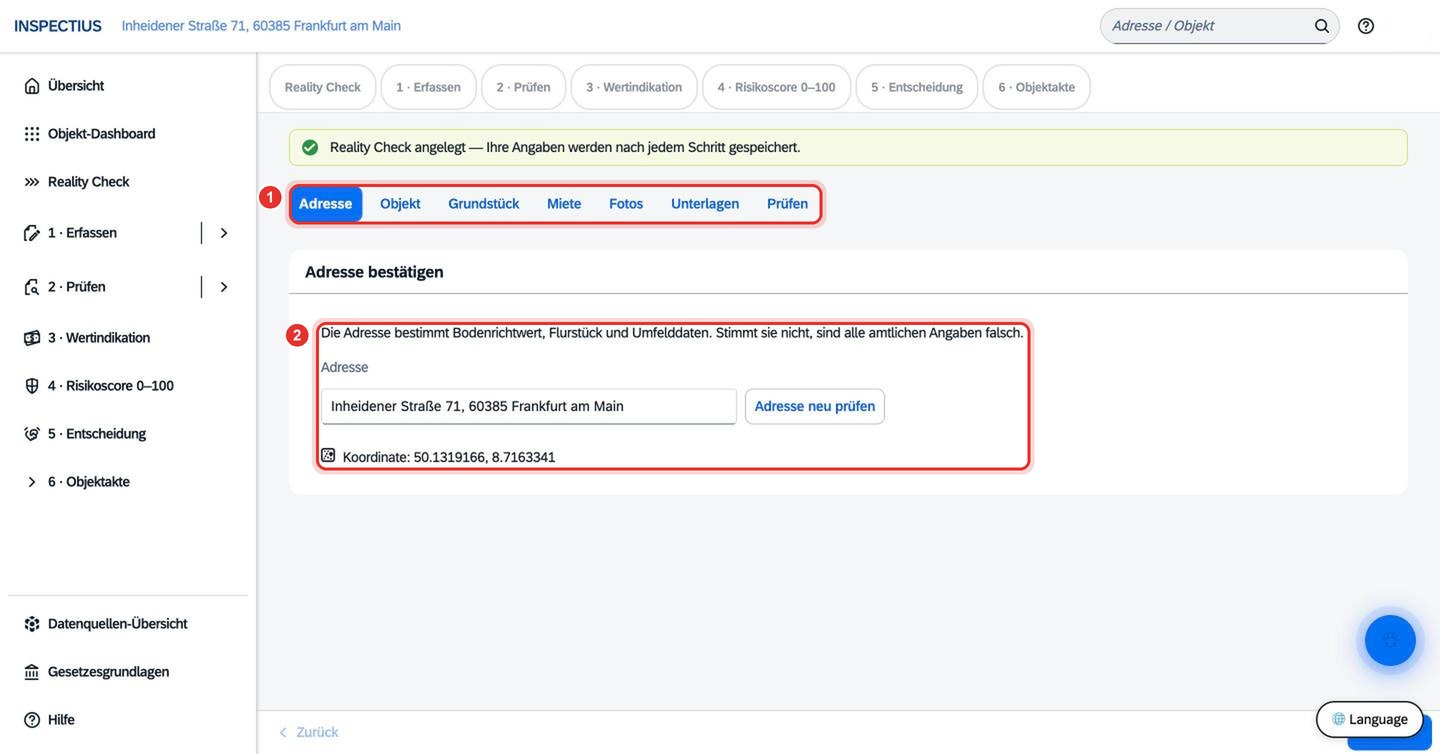The width and height of the screenshot is (1440, 754).
Task: Open the Language selector
Action: 1369,719
